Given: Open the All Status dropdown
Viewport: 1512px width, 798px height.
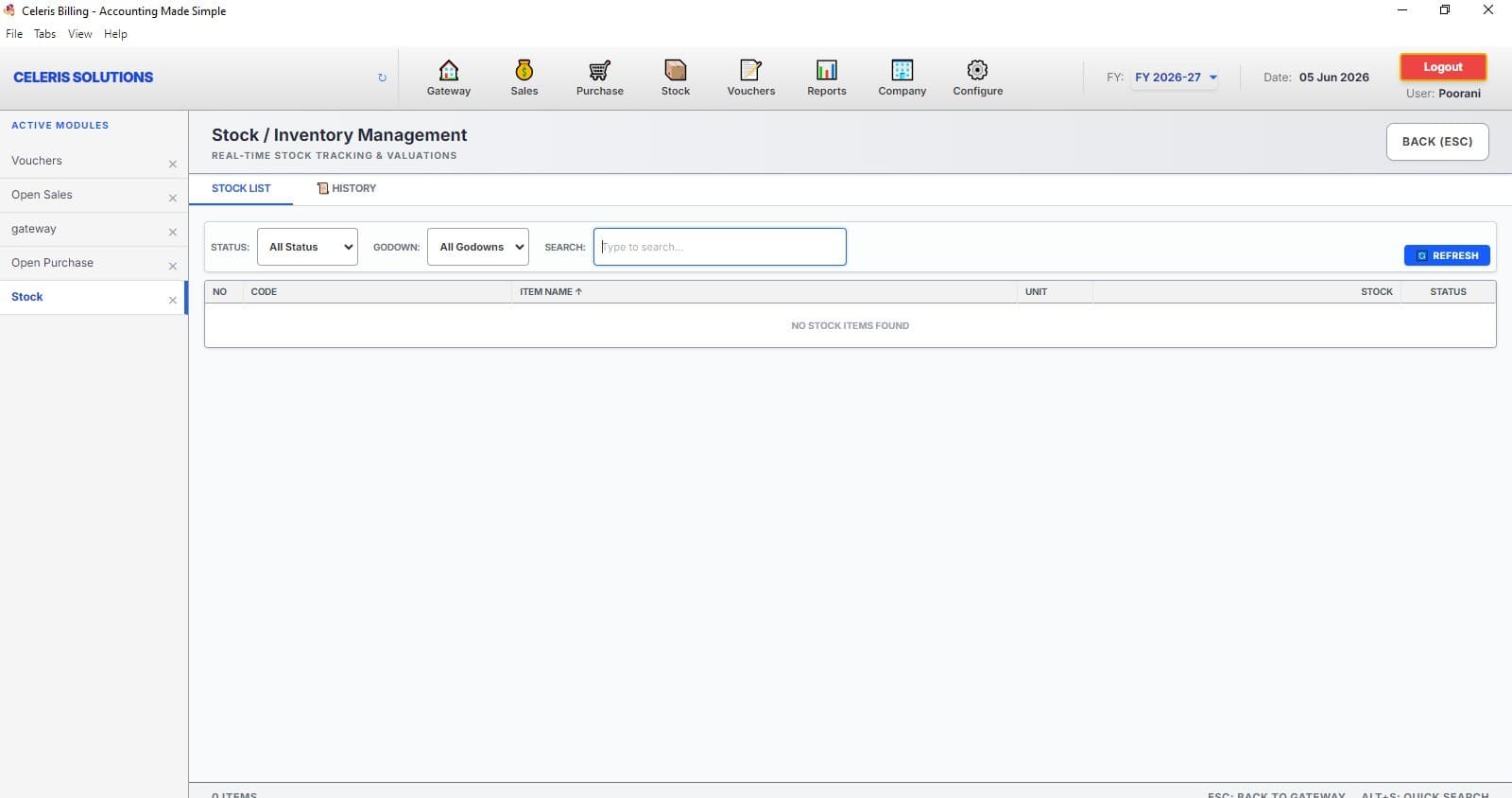Looking at the screenshot, I should pyautogui.click(x=307, y=247).
